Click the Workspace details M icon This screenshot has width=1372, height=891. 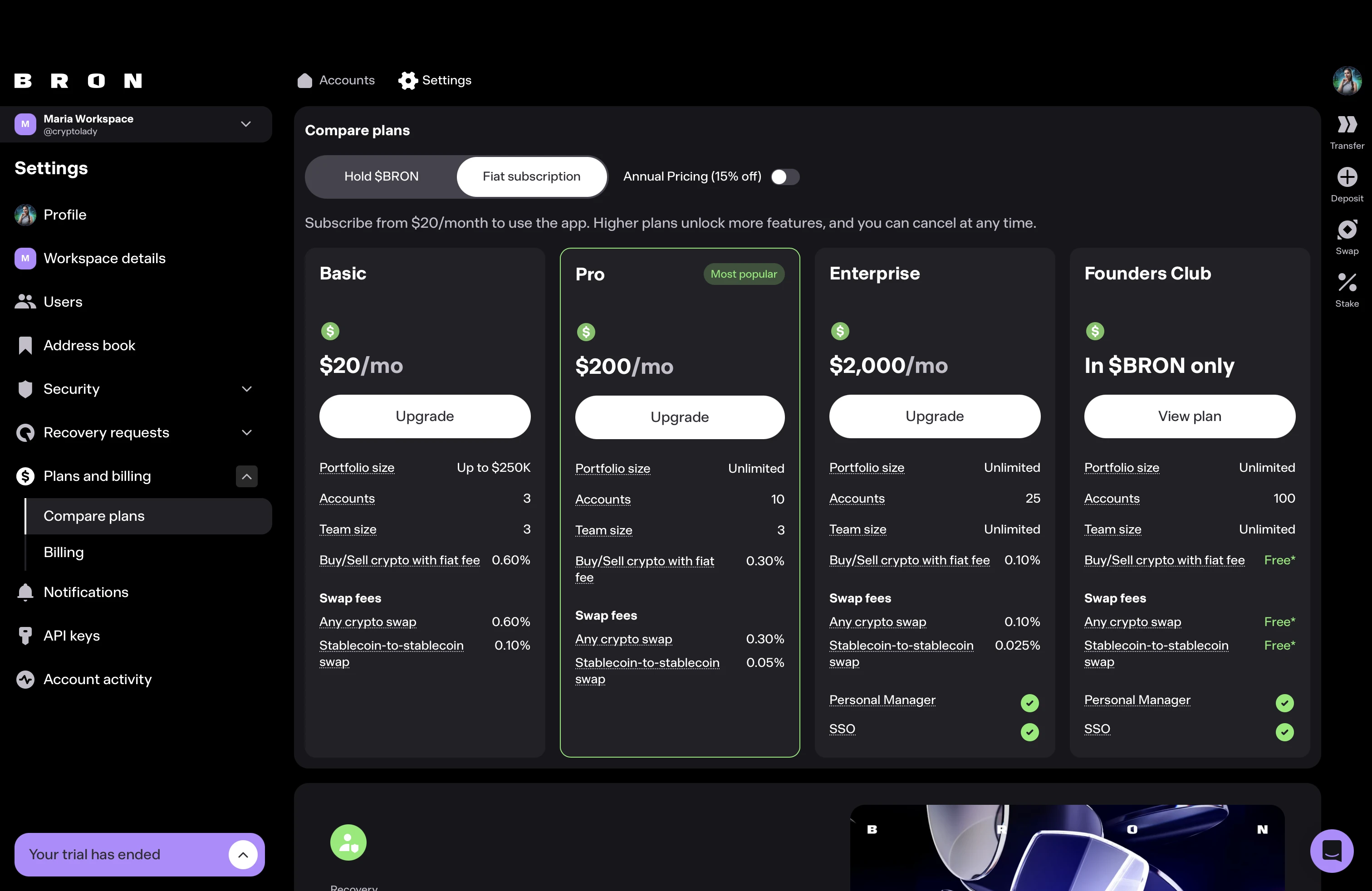25,258
